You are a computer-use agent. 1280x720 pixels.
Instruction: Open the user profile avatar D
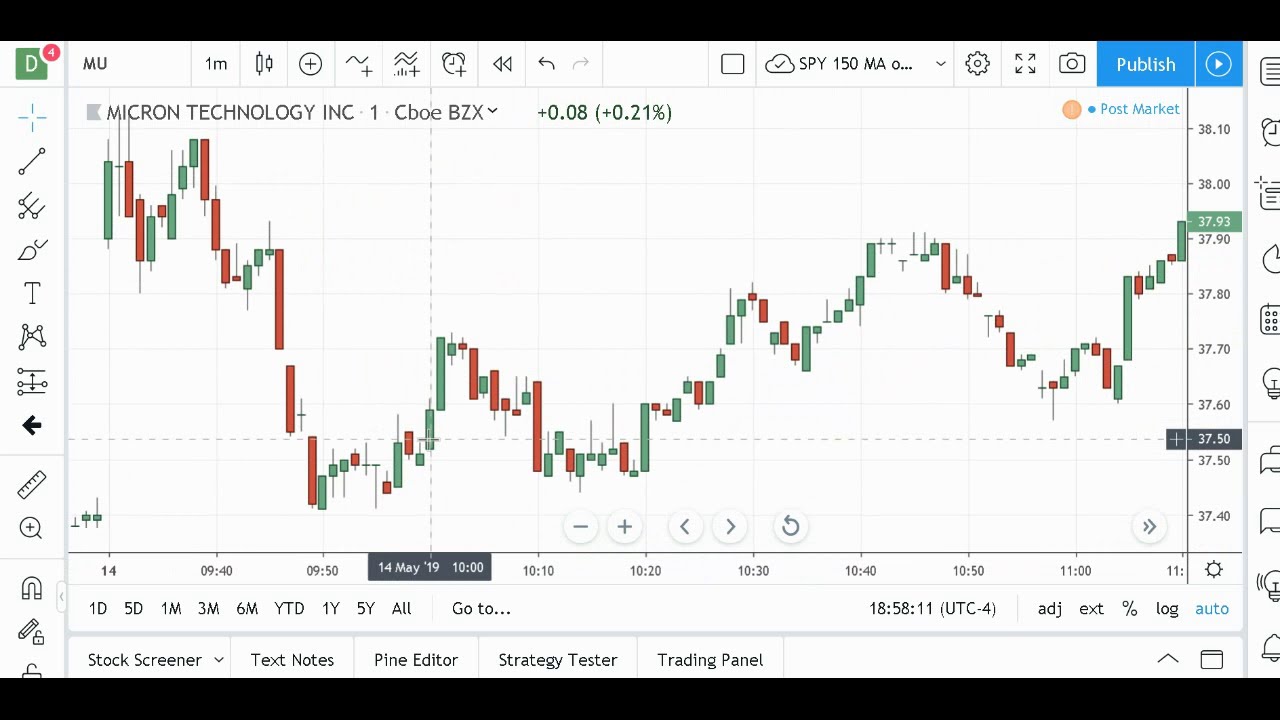pos(32,64)
